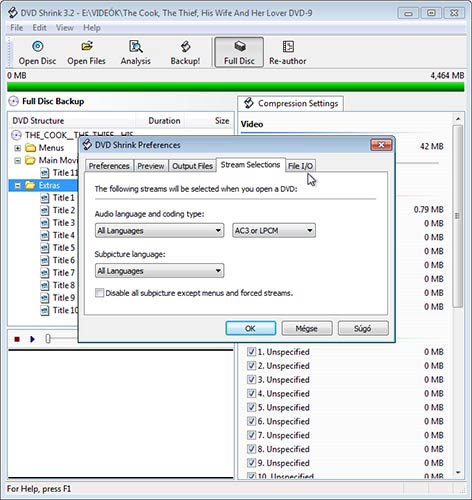Click the Open Files toolbar icon
Viewport: 472px width, 500px height.
[87, 46]
